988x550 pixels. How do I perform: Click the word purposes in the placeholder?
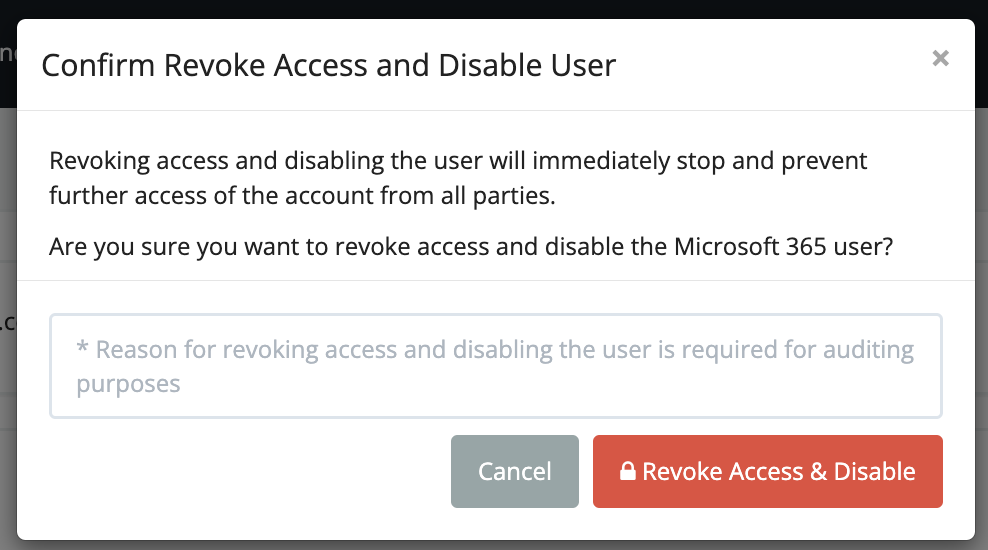click(x=129, y=384)
